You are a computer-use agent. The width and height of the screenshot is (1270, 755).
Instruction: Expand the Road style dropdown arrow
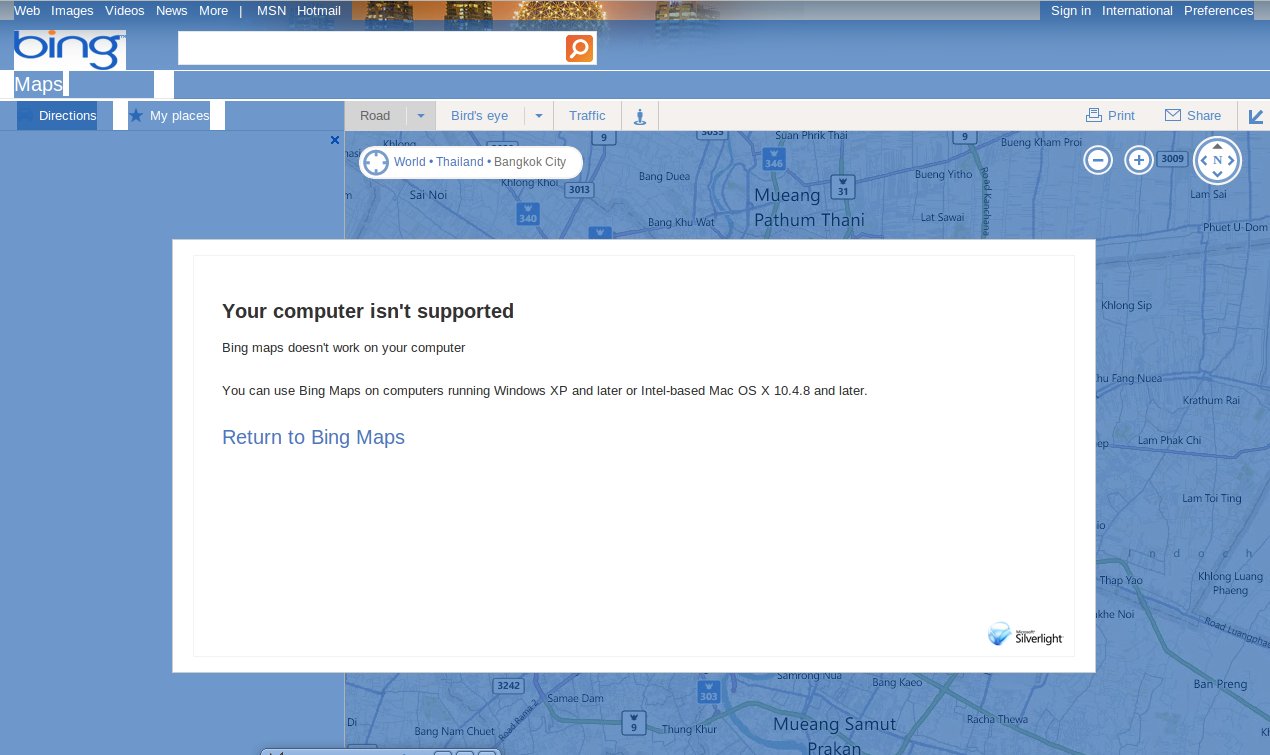[x=421, y=116]
